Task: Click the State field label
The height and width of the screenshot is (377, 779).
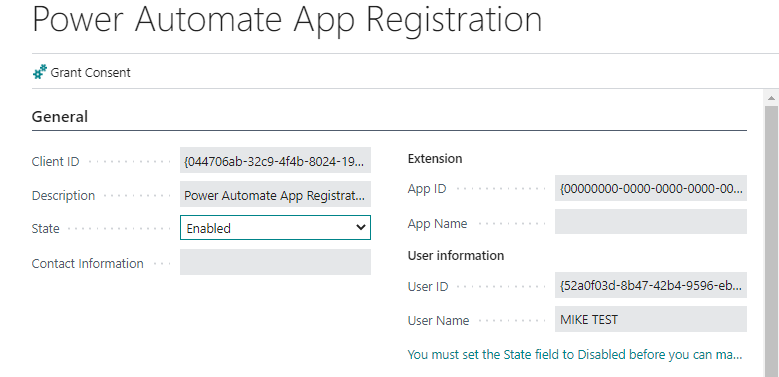Action: click(x=46, y=228)
